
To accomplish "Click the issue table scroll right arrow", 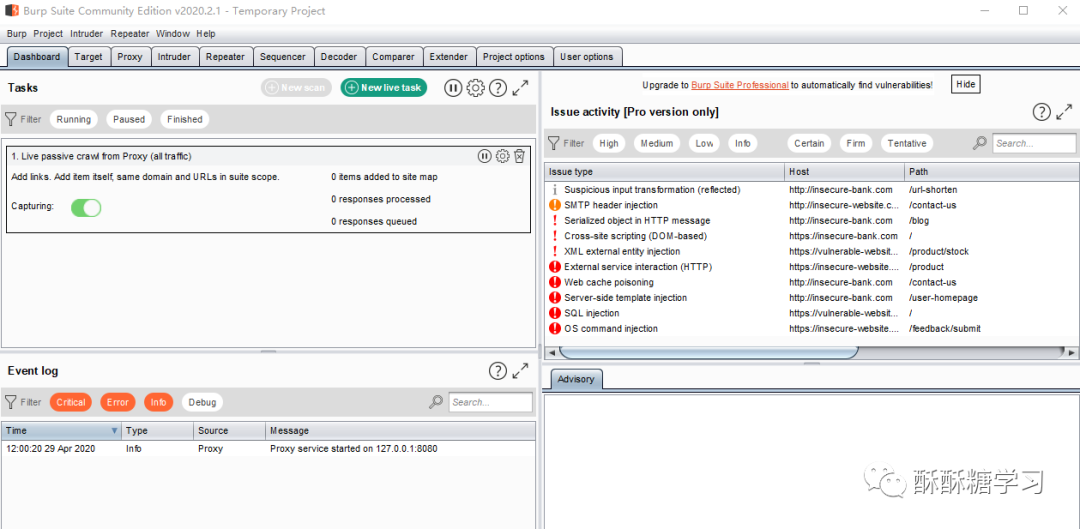I will (x=1072, y=352).
